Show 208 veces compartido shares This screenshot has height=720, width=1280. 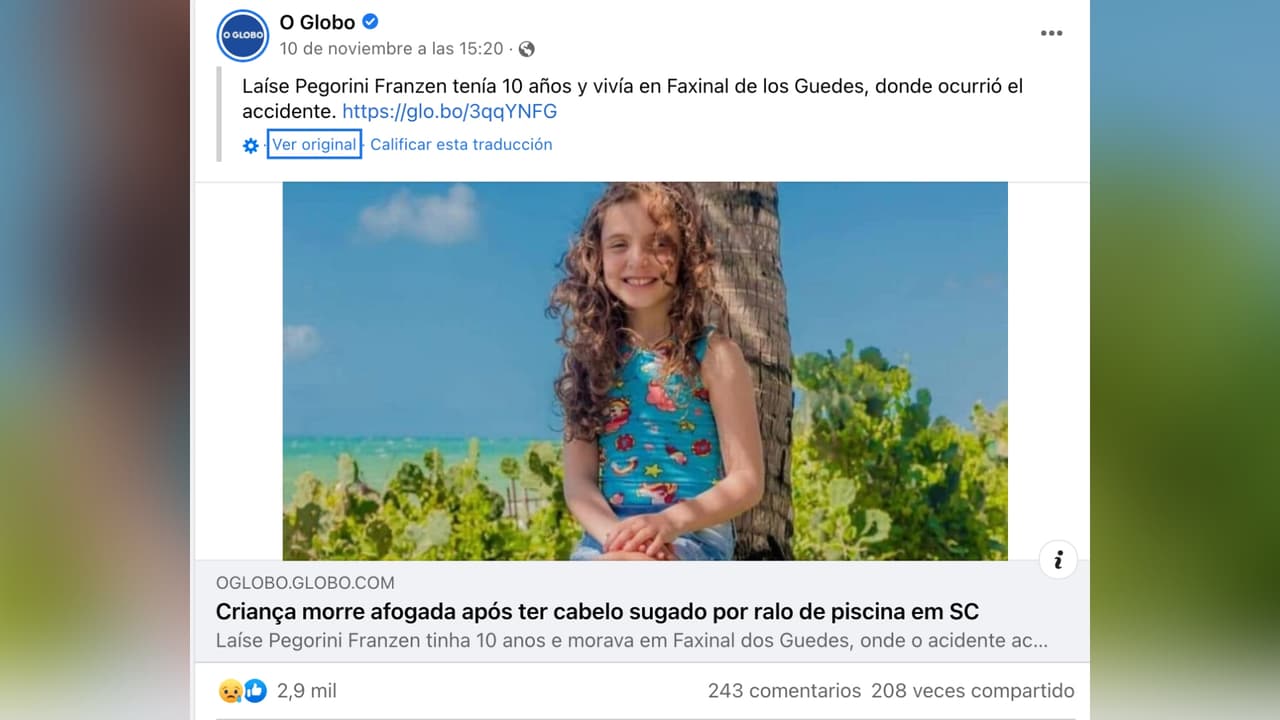coord(973,691)
